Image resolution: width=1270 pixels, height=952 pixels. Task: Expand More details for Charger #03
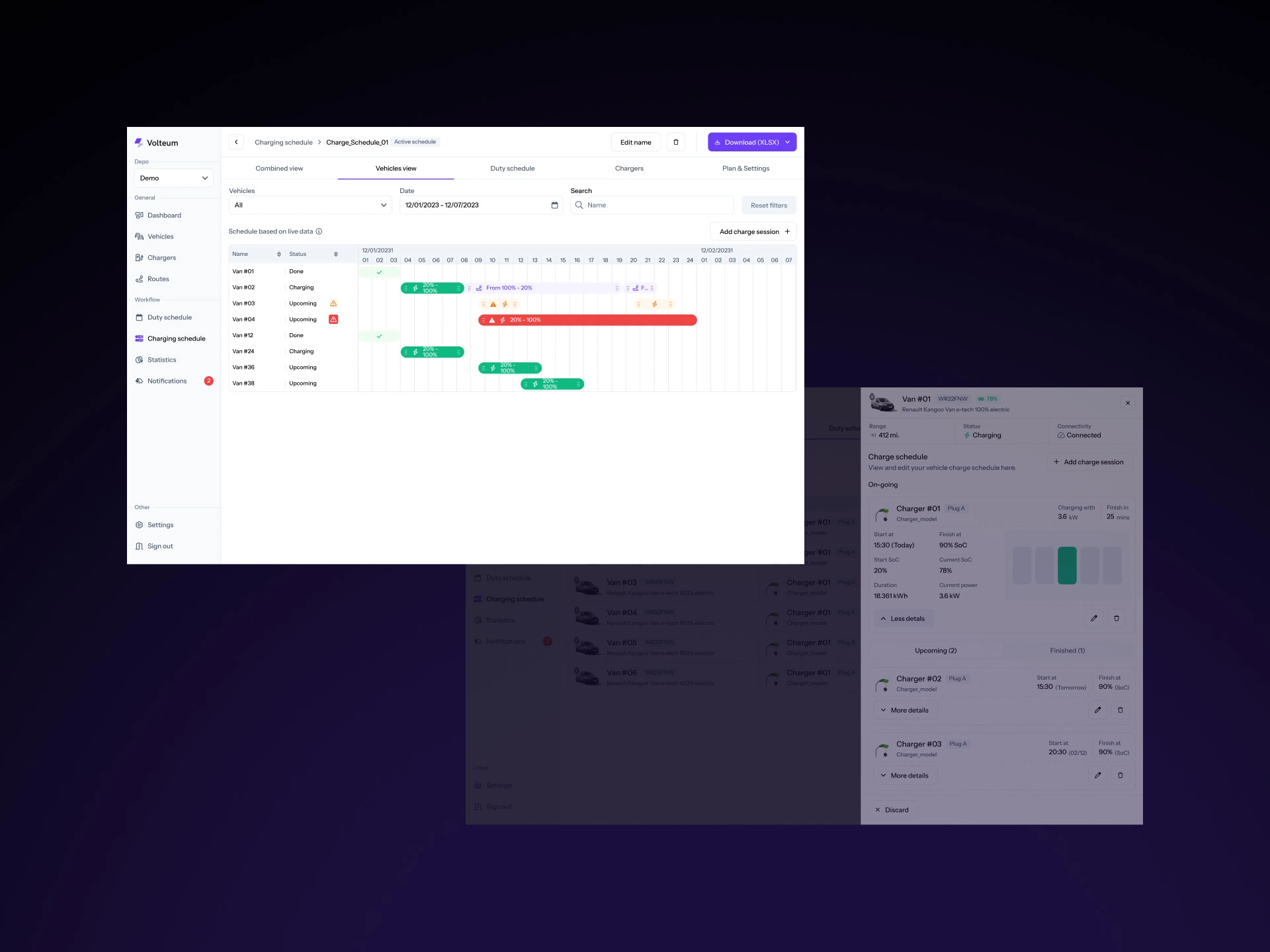(904, 775)
